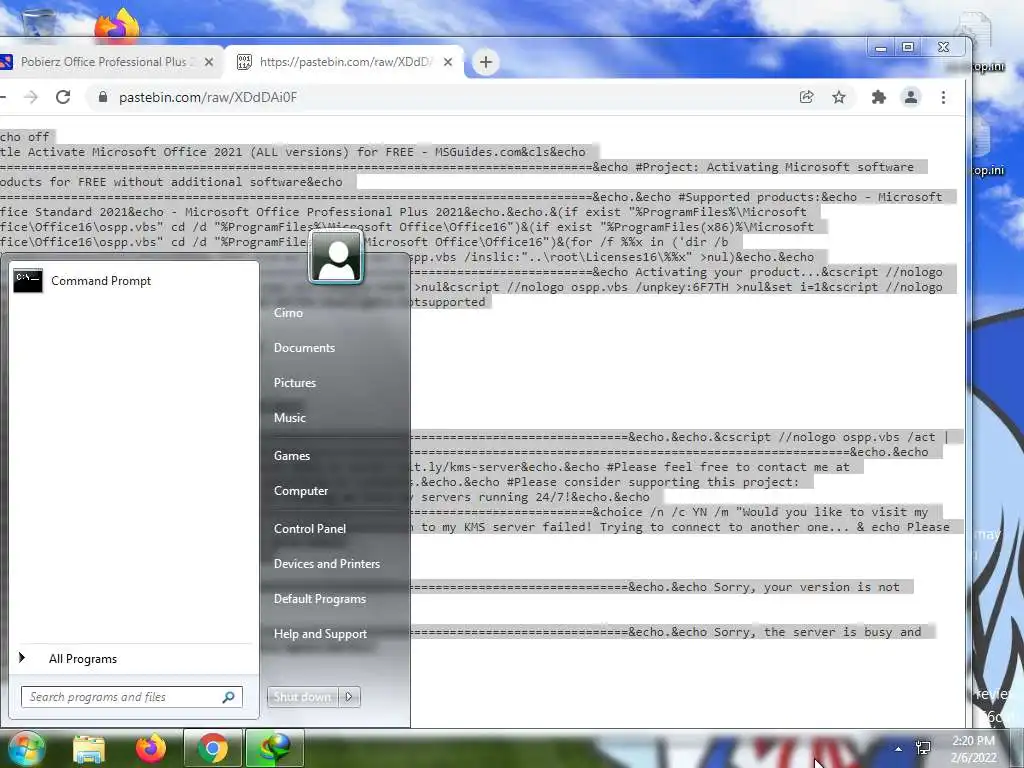This screenshot has height=768, width=1024.
Task: Reload the pastebin page
Action: coord(63,97)
